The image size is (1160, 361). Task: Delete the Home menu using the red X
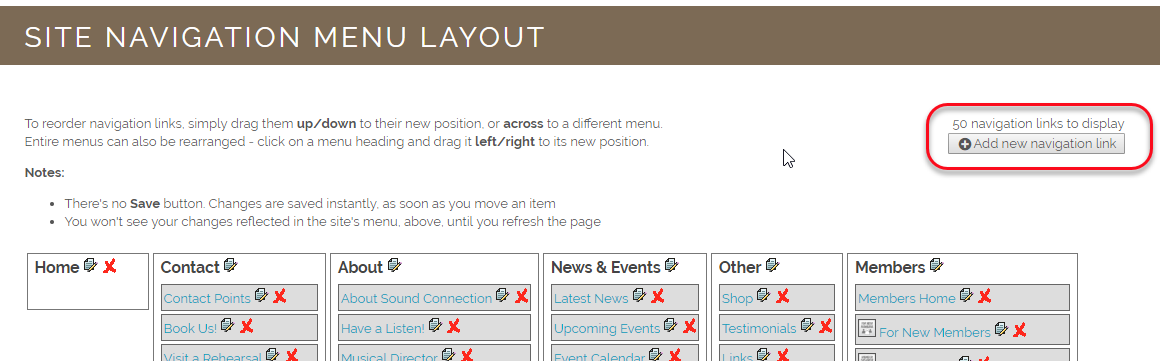(x=109, y=266)
